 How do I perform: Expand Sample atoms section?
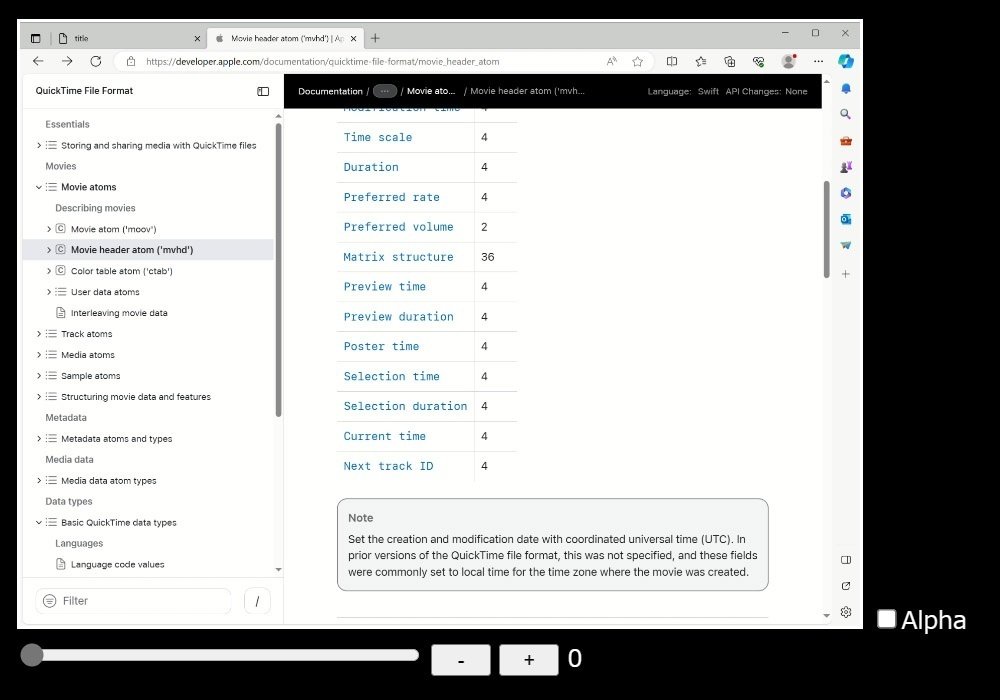[x=39, y=376]
